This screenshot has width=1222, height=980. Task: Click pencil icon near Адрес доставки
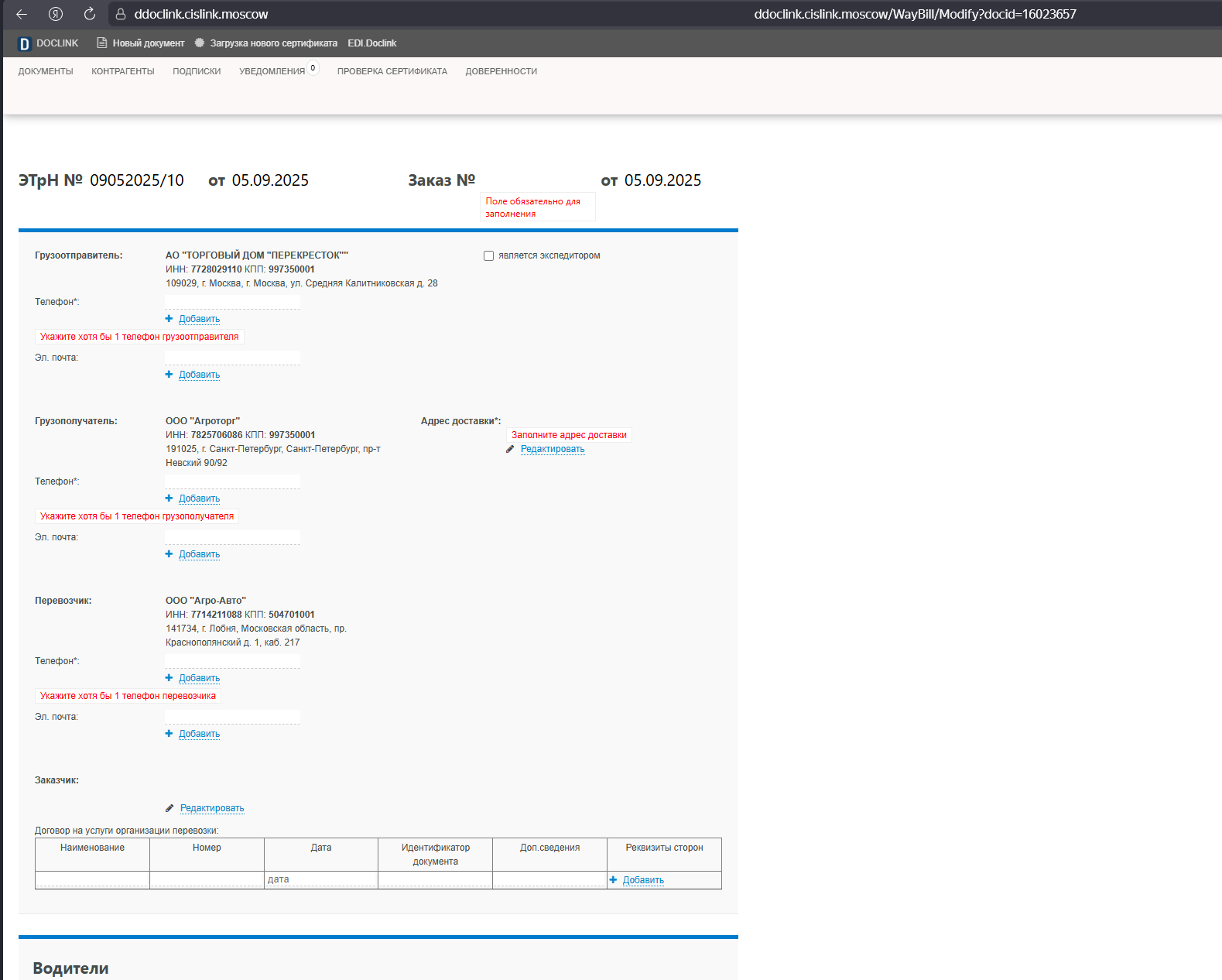click(510, 449)
